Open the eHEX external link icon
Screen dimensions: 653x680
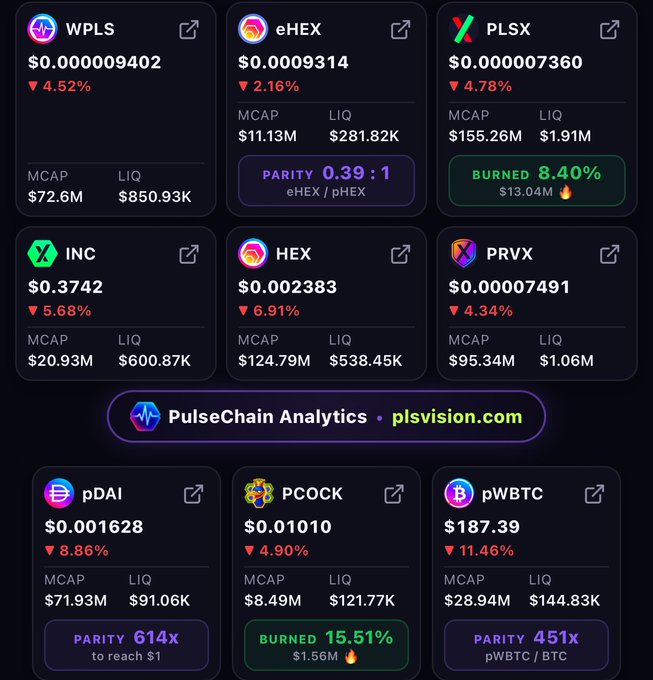[400, 29]
